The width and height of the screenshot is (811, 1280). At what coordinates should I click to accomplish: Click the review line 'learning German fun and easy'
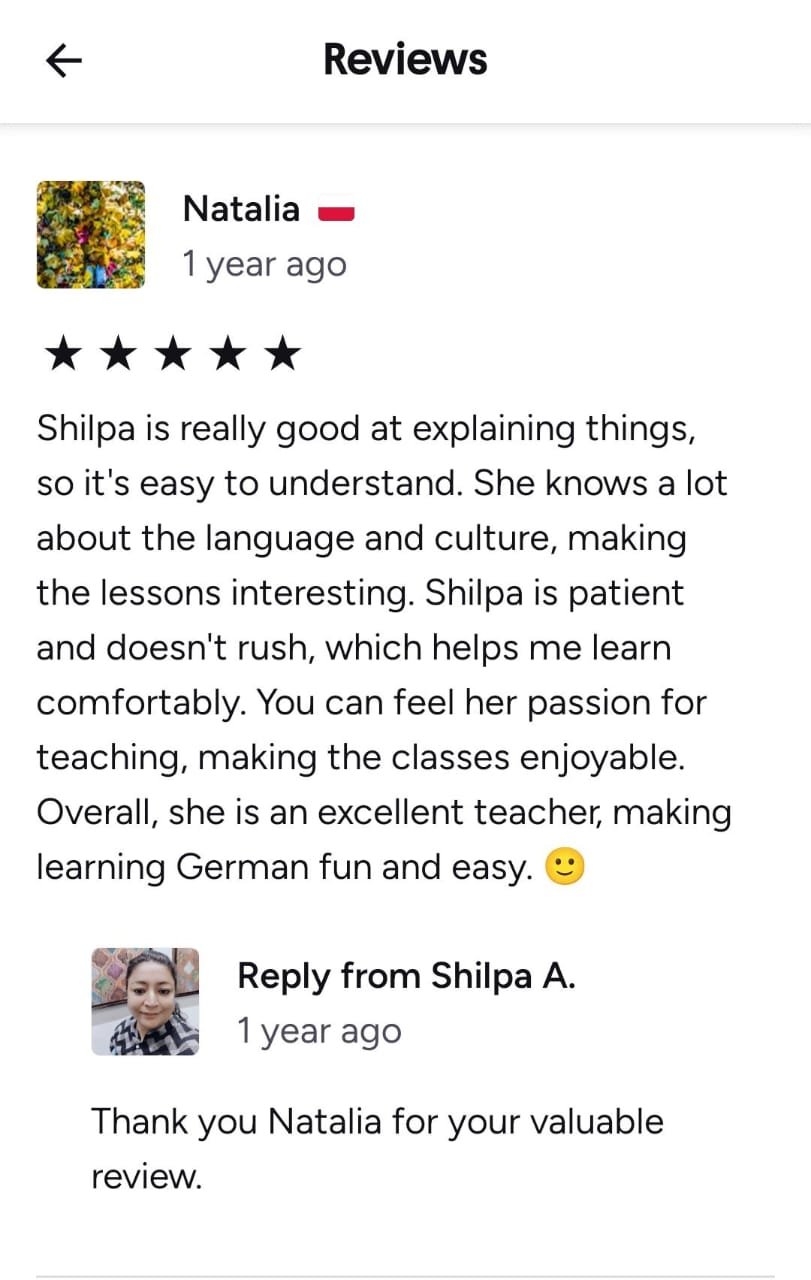coord(284,867)
